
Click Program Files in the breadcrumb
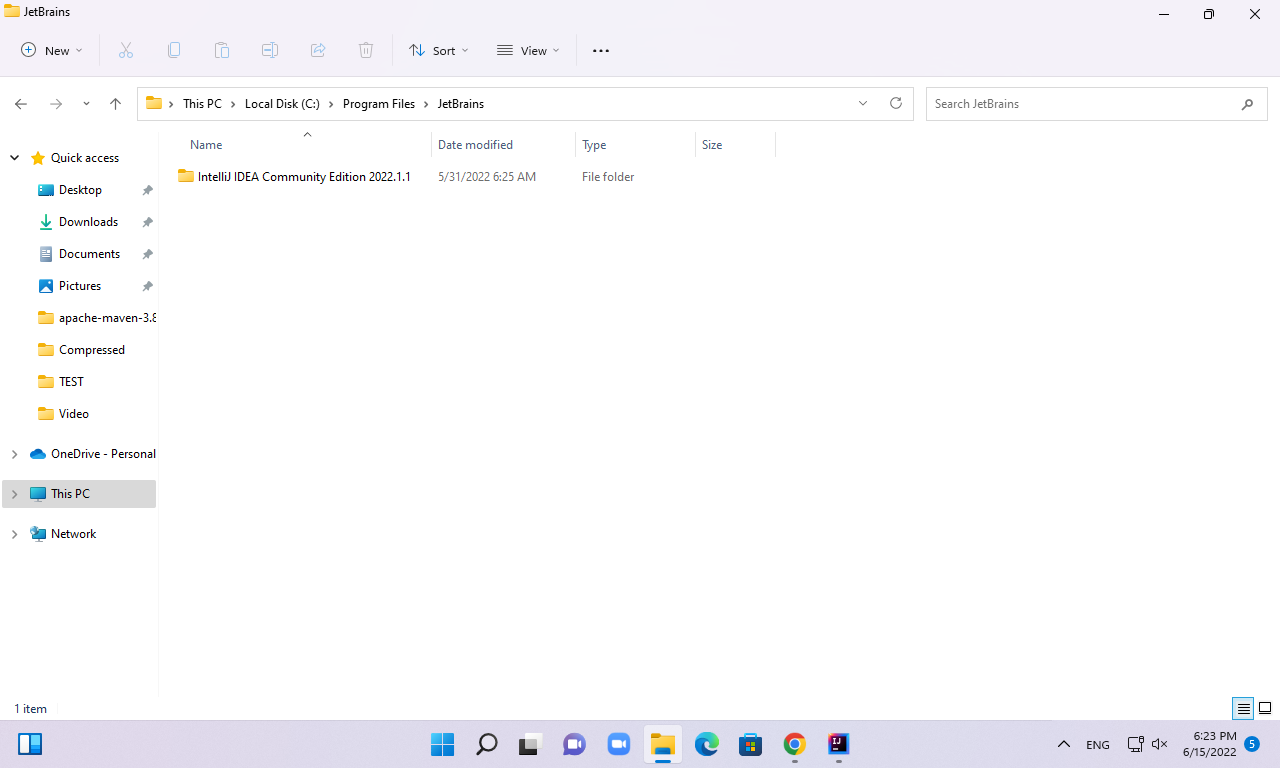pos(378,104)
